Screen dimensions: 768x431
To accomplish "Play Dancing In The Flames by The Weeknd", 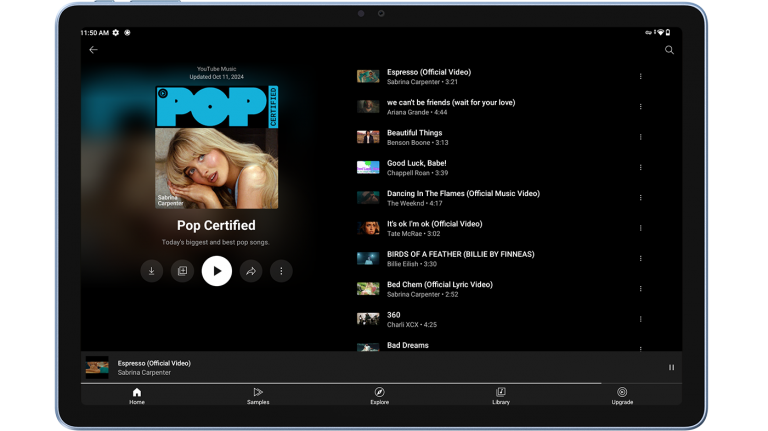I will [x=462, y=198].
